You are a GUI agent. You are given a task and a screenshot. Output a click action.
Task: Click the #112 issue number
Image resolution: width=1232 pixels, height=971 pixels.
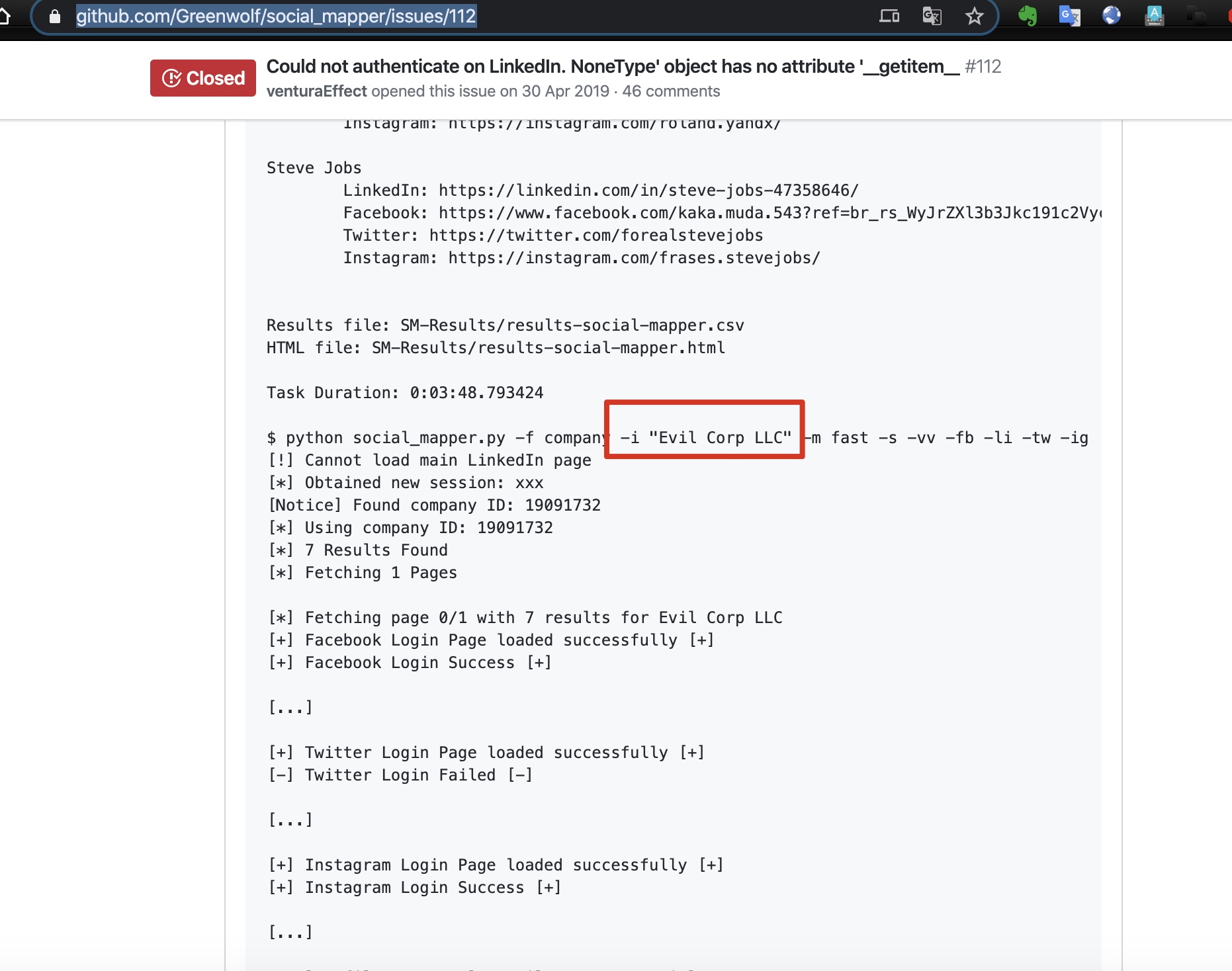pyautogui.click(x=983, y=67)
